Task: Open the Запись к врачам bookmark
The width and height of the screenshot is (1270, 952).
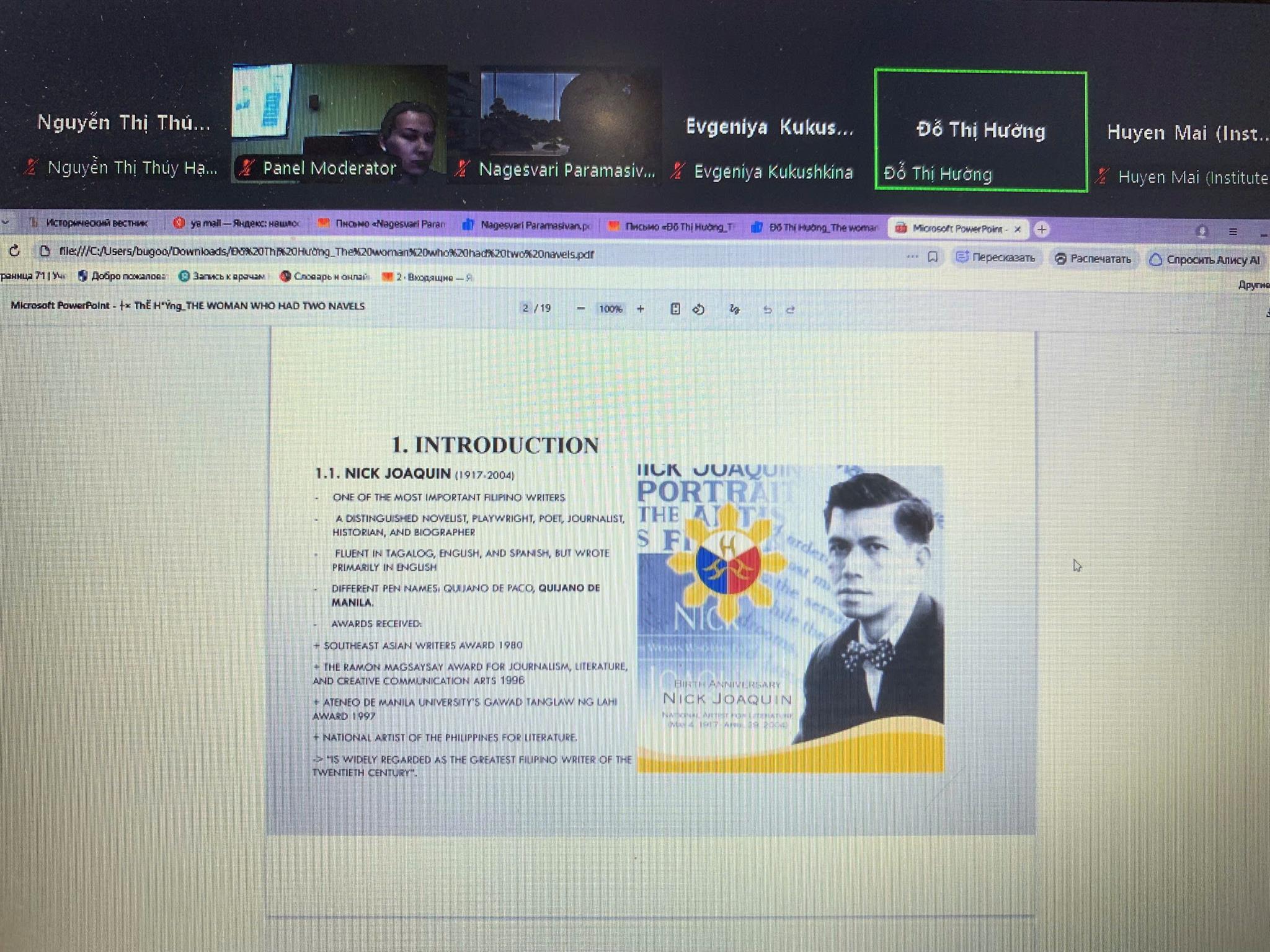Action: pyautogui.click(x=222, y=276)
